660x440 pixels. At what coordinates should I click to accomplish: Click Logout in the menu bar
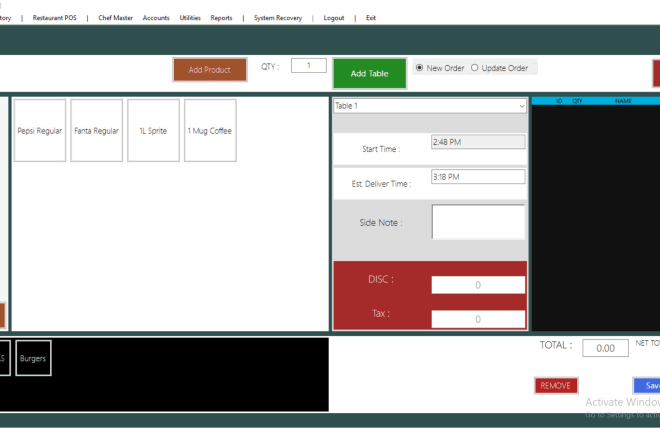(334, 18)
